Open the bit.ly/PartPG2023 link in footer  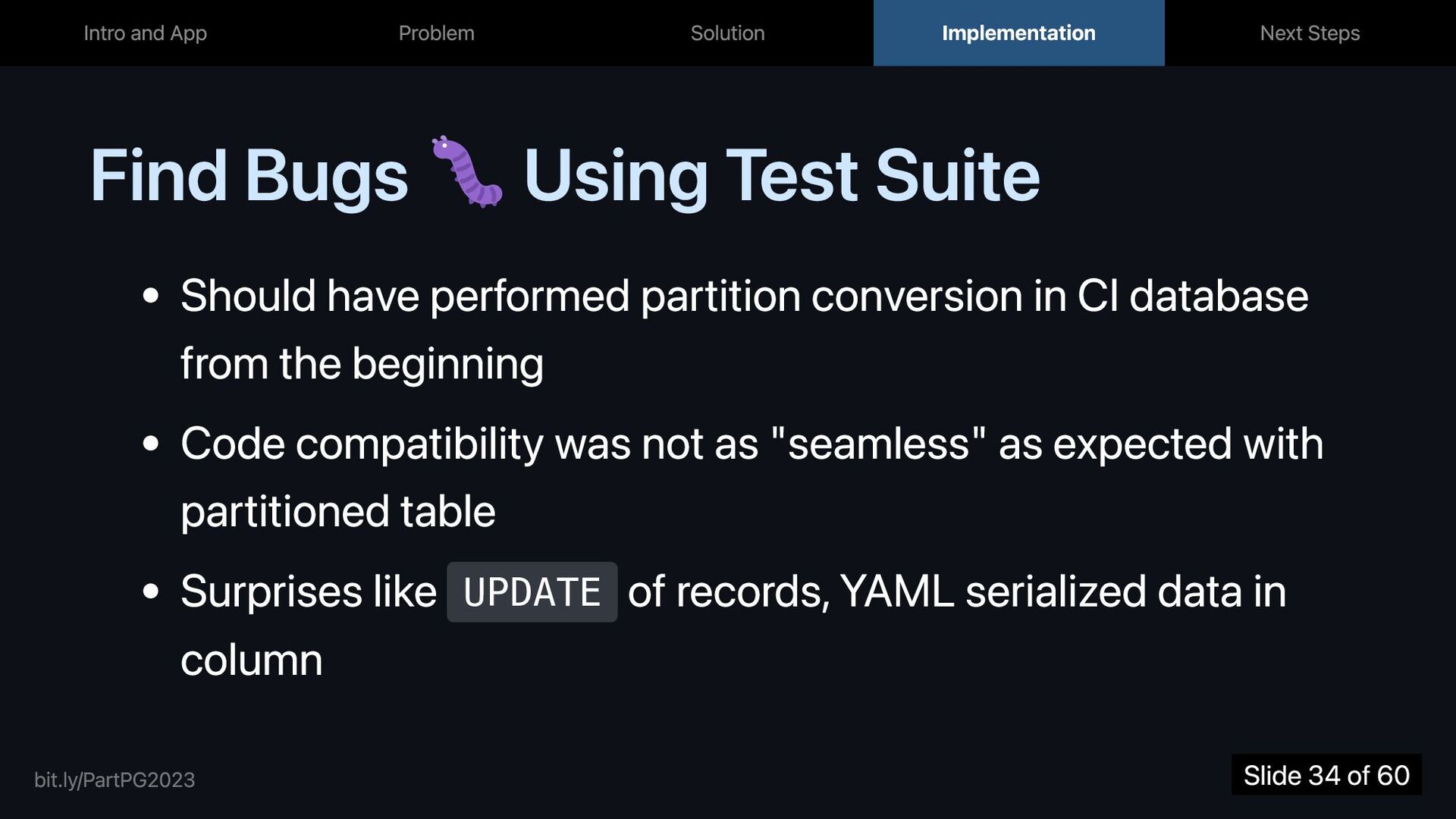tap(115, 780)
